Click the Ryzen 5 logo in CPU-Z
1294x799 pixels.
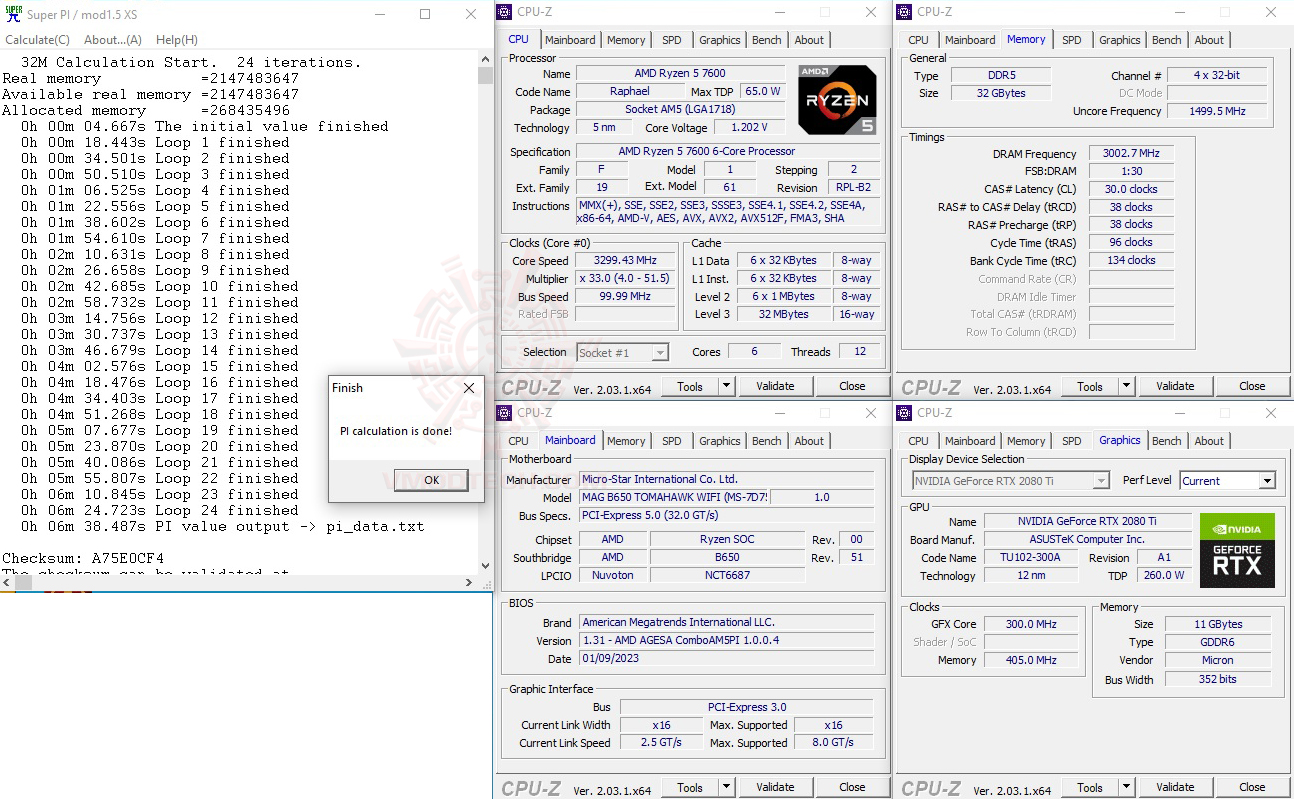[838, 100]
